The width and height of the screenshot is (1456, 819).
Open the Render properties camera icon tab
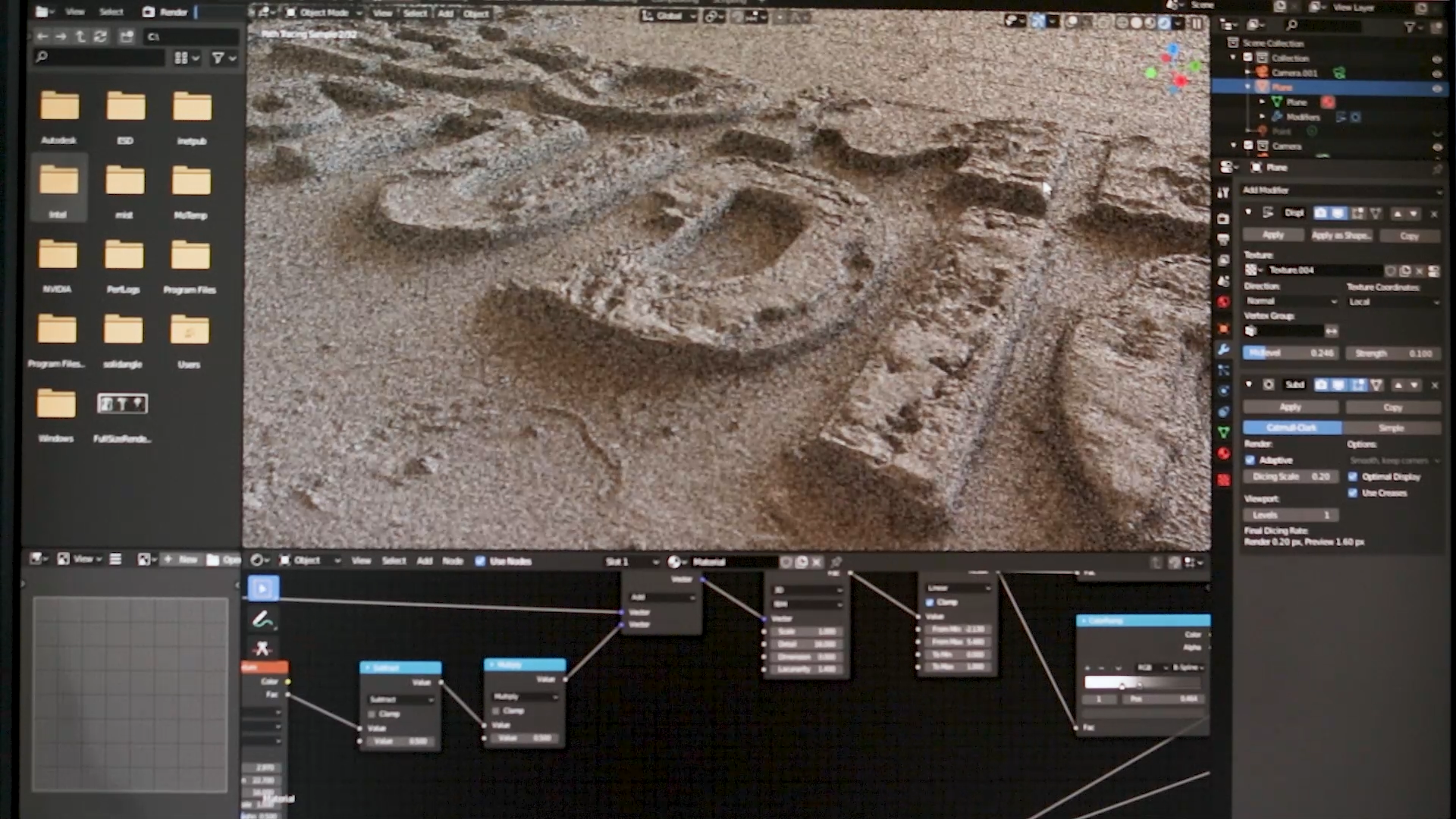pyautogui.click(x=1223, y=219)
